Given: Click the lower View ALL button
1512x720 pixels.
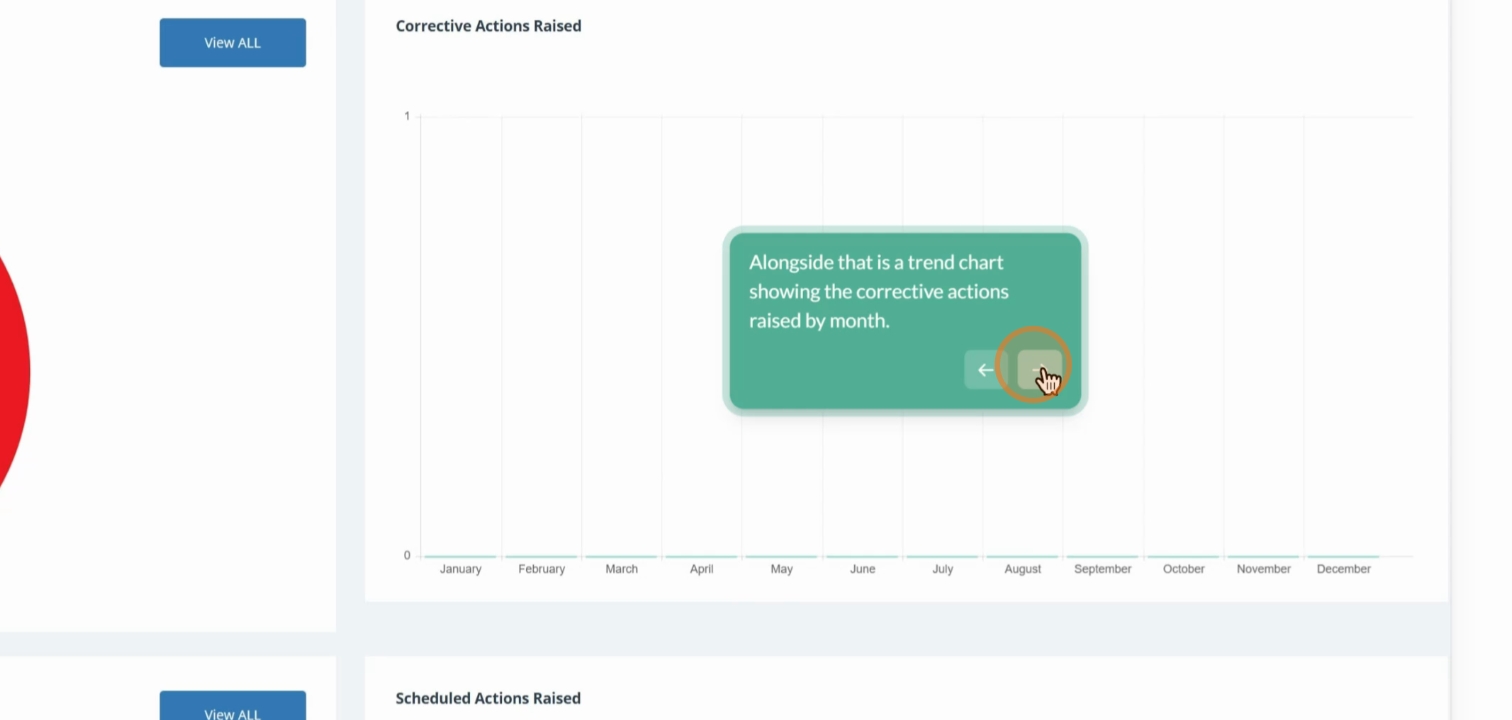Looking at the screenshot, I should pos(232,709).
